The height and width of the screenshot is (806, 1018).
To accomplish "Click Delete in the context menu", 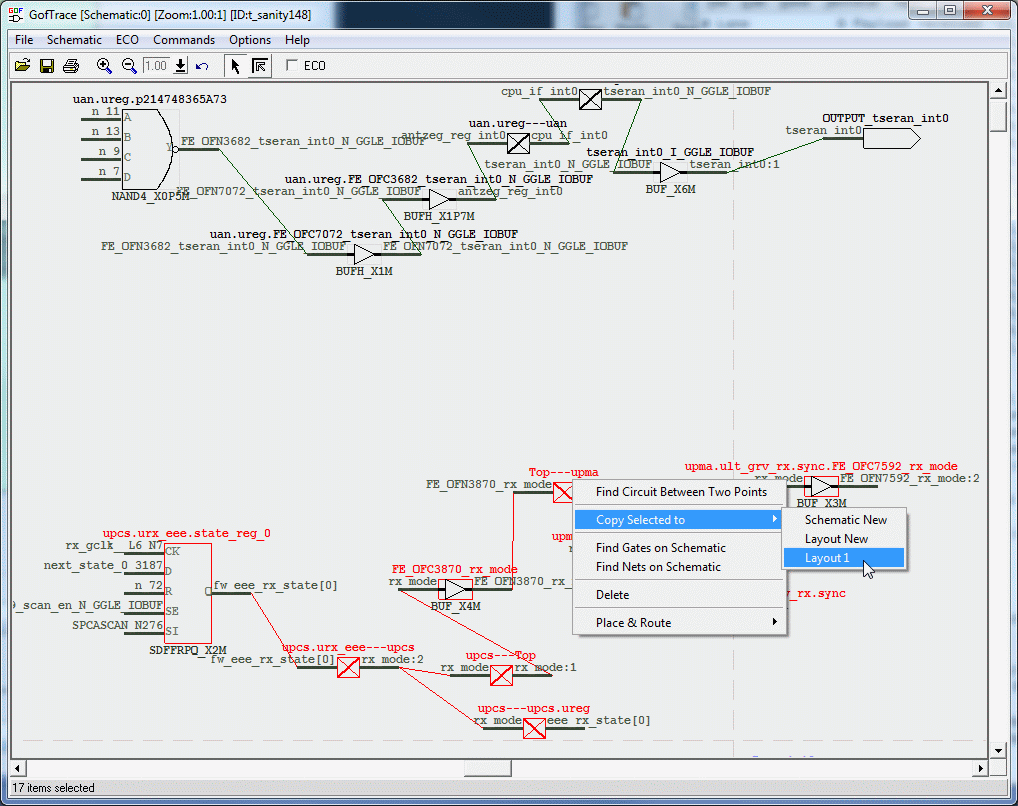I will point(613,595).
